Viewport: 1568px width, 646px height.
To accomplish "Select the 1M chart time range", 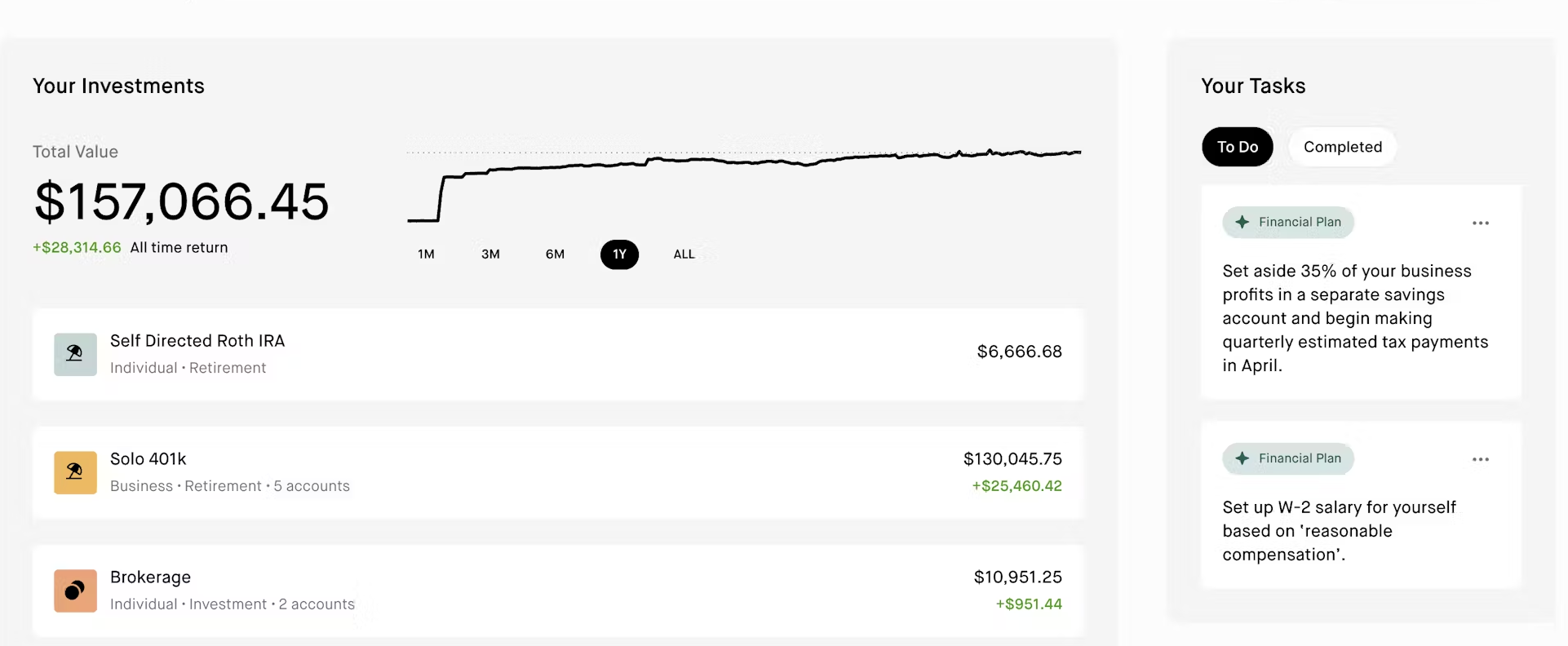I will click(x=426, y=254).
